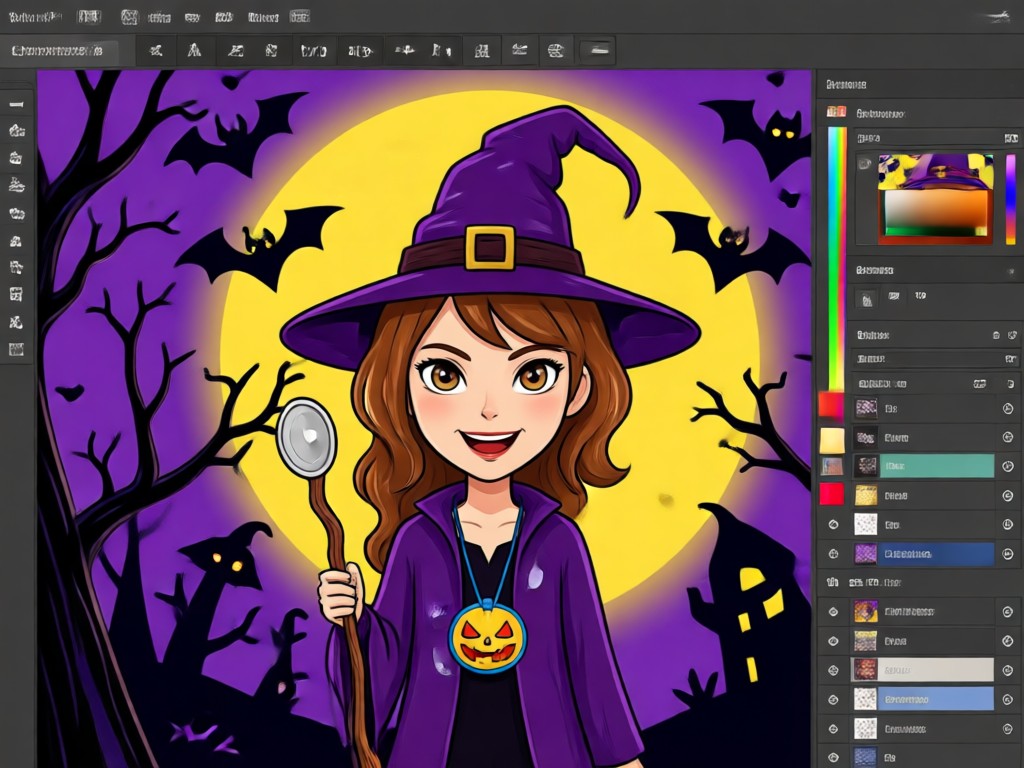Click the small multicolor icon above rainbow strip
The width and height of the screenshot is (1024, 768).
click(x=836, y=112)
